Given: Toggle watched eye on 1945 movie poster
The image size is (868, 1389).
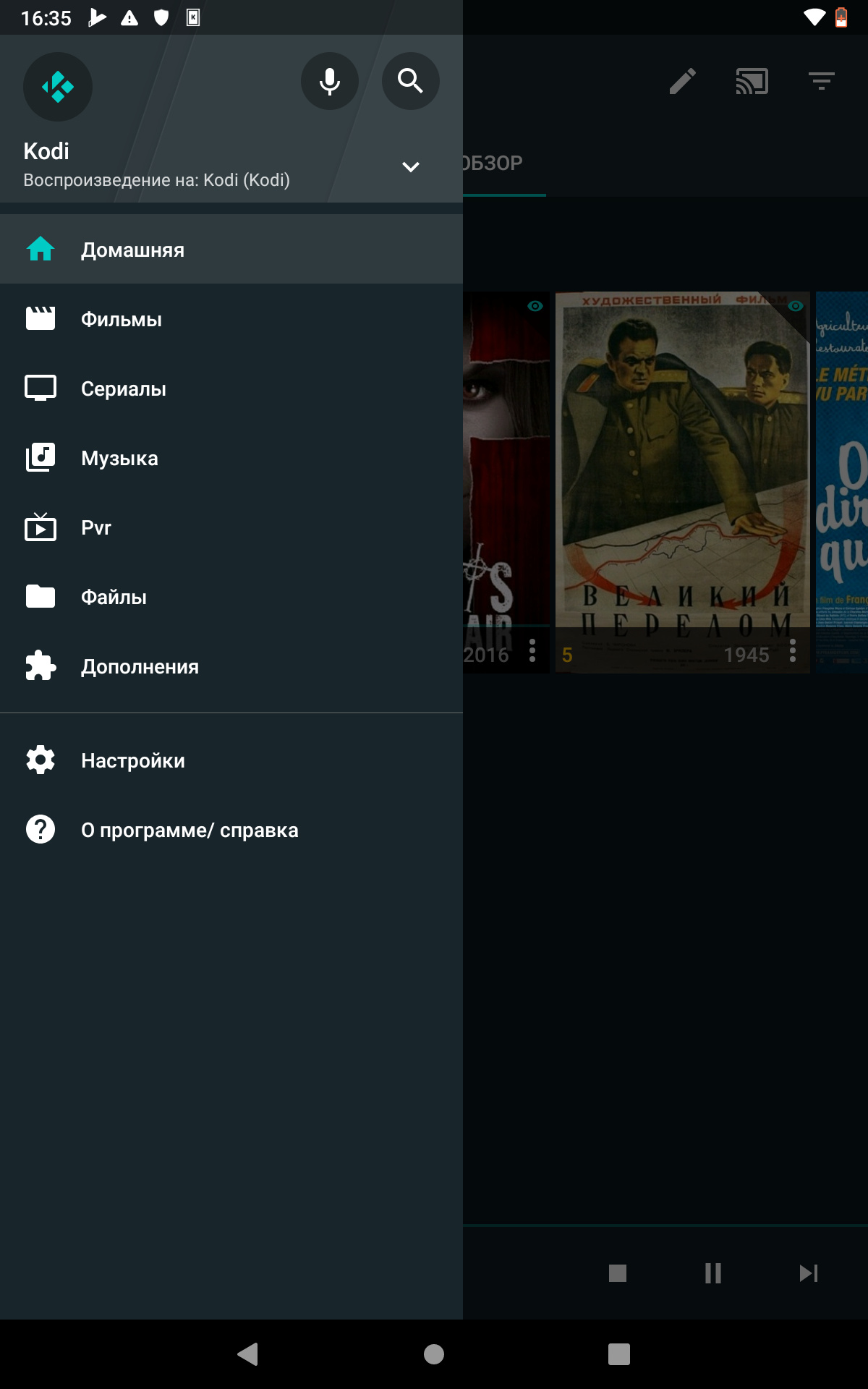Looking at the screenshot, I should (796, 306).
